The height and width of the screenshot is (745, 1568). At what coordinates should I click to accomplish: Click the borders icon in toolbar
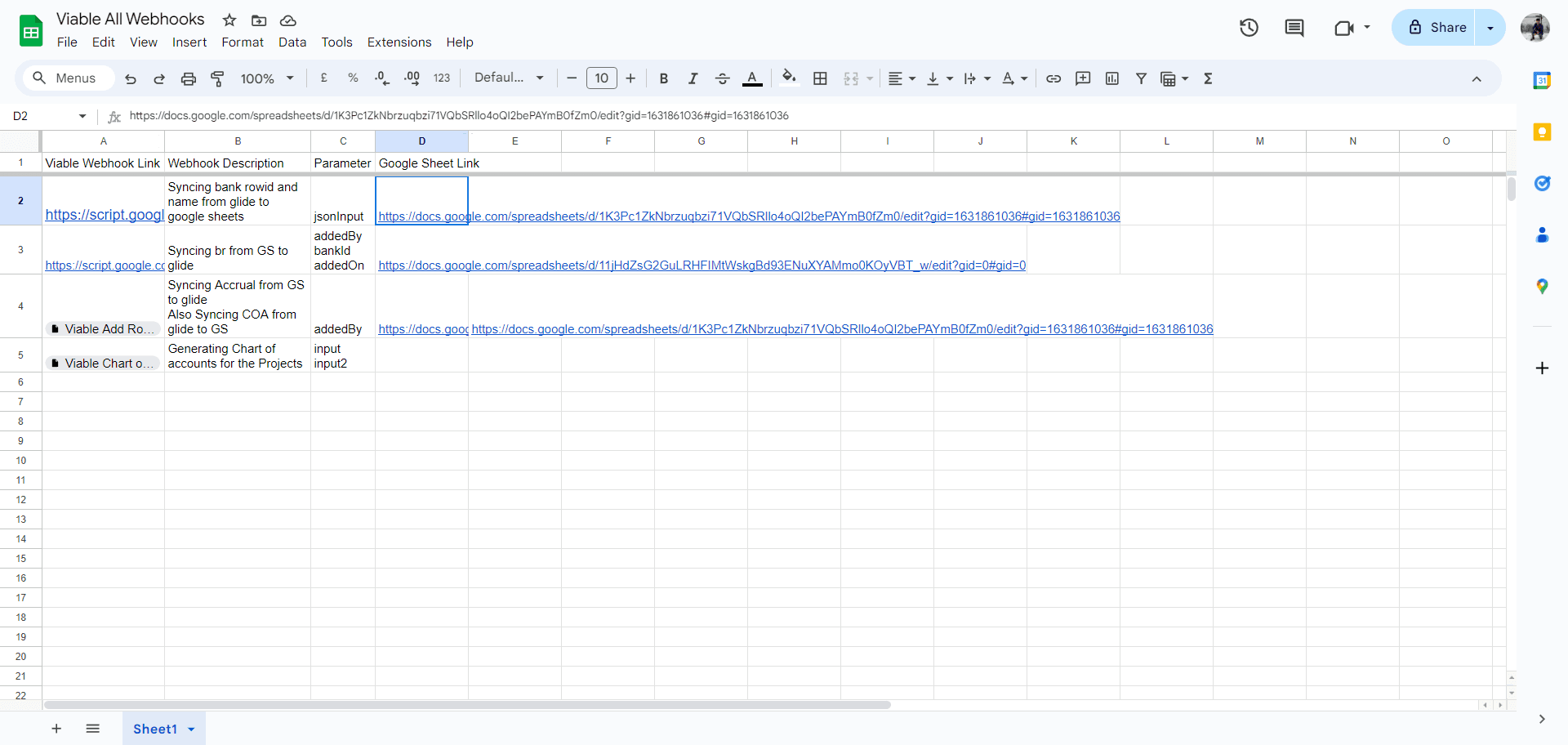click(820, 78)
